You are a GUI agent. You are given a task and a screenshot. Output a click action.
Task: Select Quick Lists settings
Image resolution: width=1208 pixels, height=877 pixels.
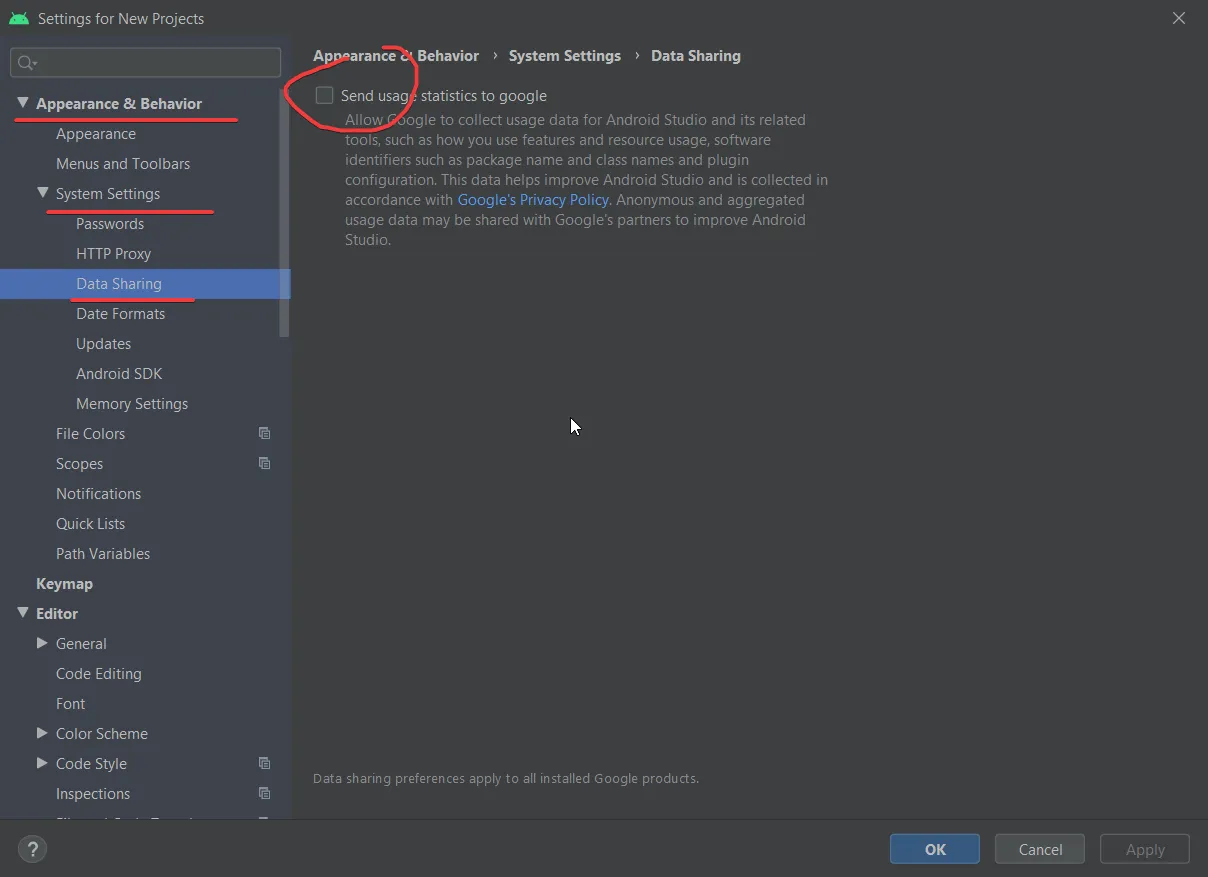click(91, 523)
